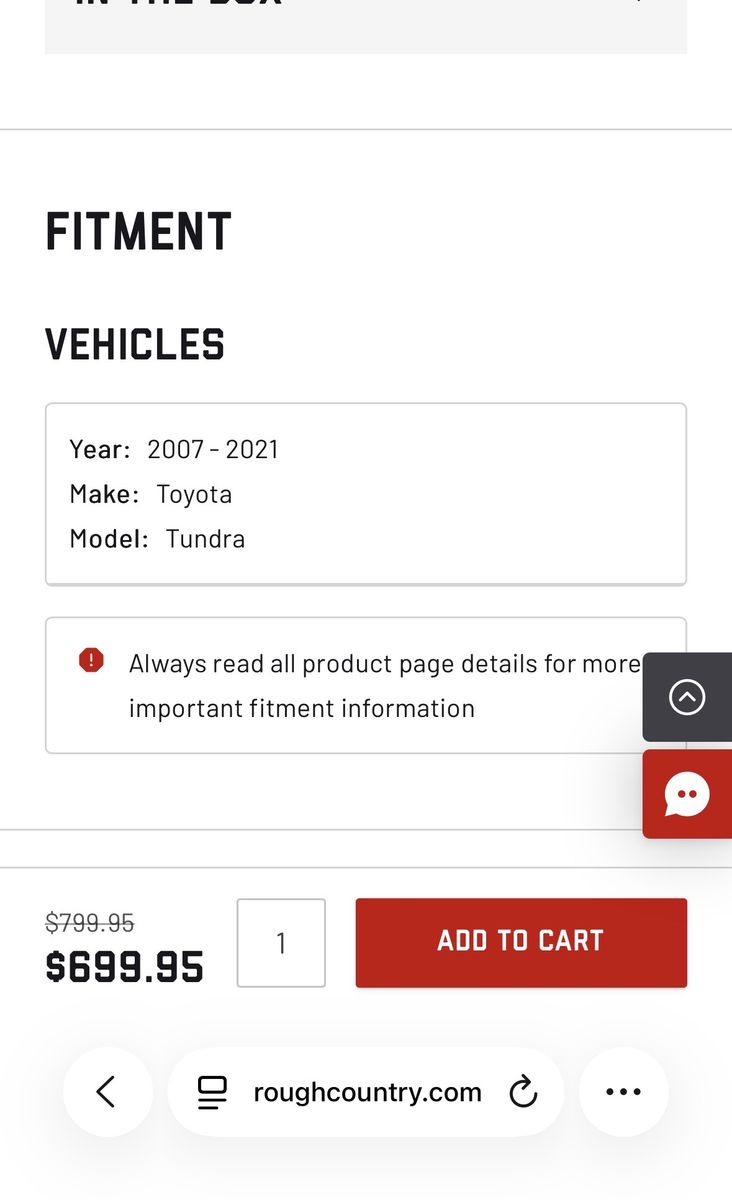Tap the $699.95 sale price
Image resolution: width=732 pixels, height=1200 pixels.
pos(125,967)
